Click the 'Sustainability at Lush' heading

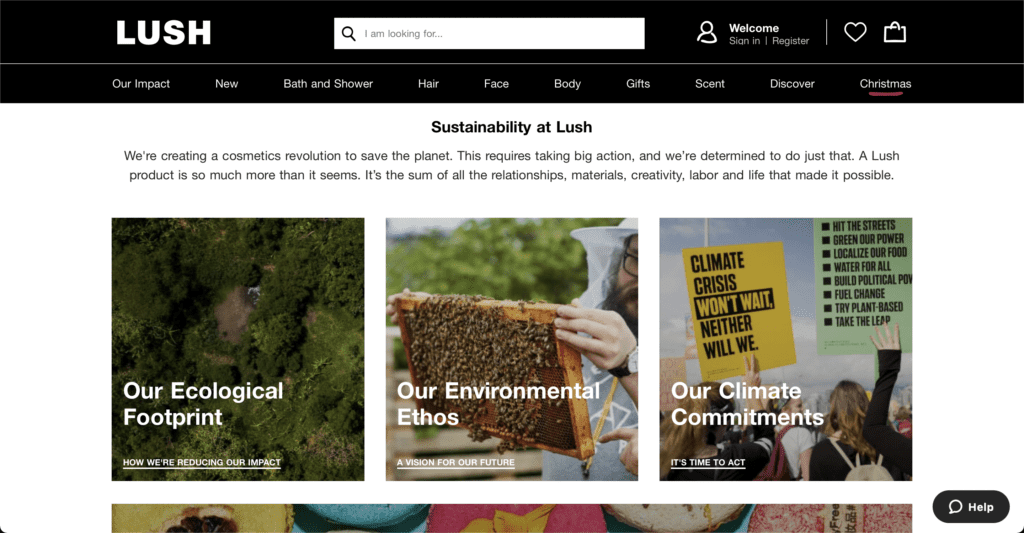point(511,127)
